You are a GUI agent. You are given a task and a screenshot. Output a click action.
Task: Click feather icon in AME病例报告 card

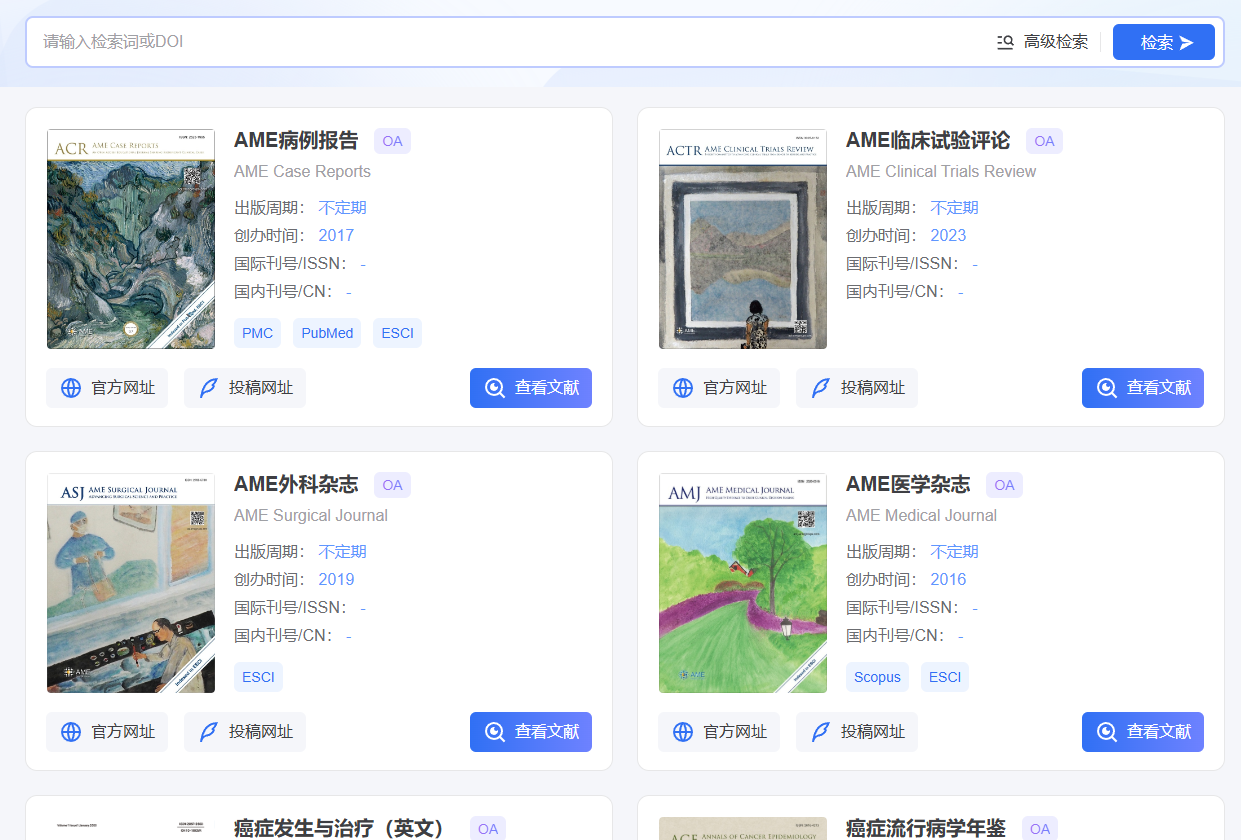pyautogui.click(x=208, y=388)
